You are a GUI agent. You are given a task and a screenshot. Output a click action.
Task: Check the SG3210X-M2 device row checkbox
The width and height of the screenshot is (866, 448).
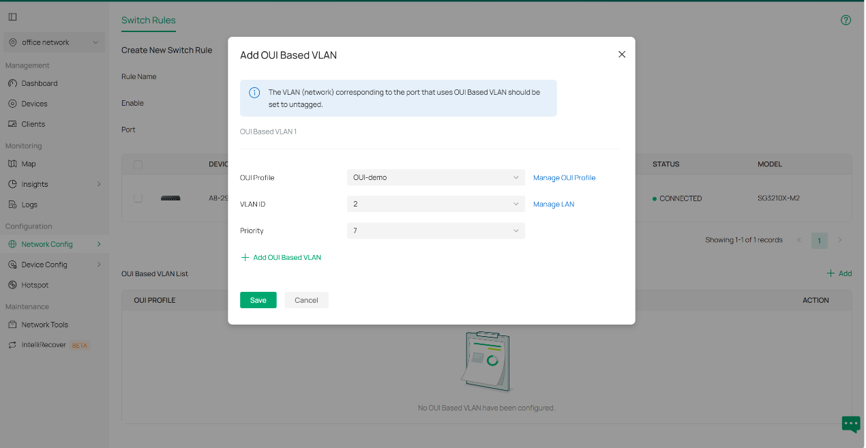point(138,199)
